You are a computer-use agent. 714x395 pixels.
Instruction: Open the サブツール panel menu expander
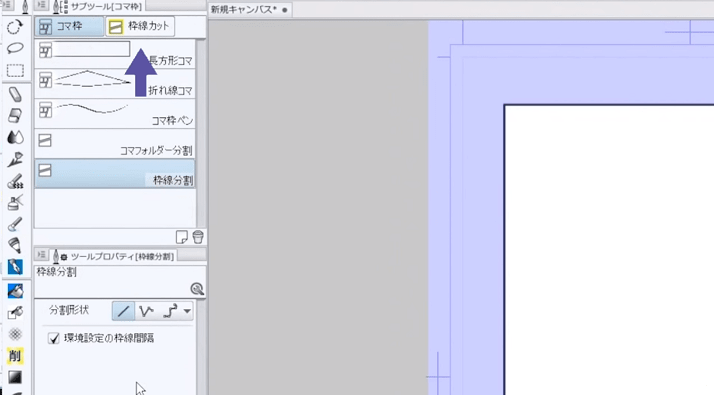tap(41, 5)
